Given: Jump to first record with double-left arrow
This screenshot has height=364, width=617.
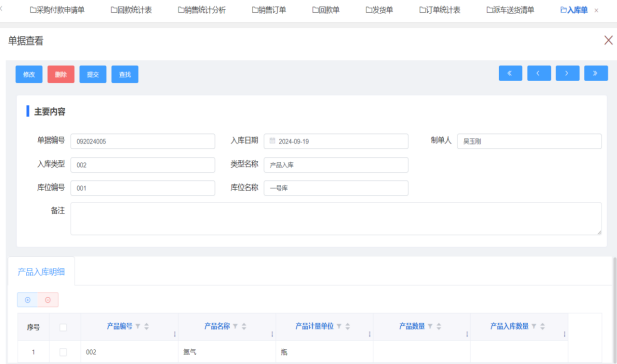Looking at the screenshot, I should (x=510, y=73).
